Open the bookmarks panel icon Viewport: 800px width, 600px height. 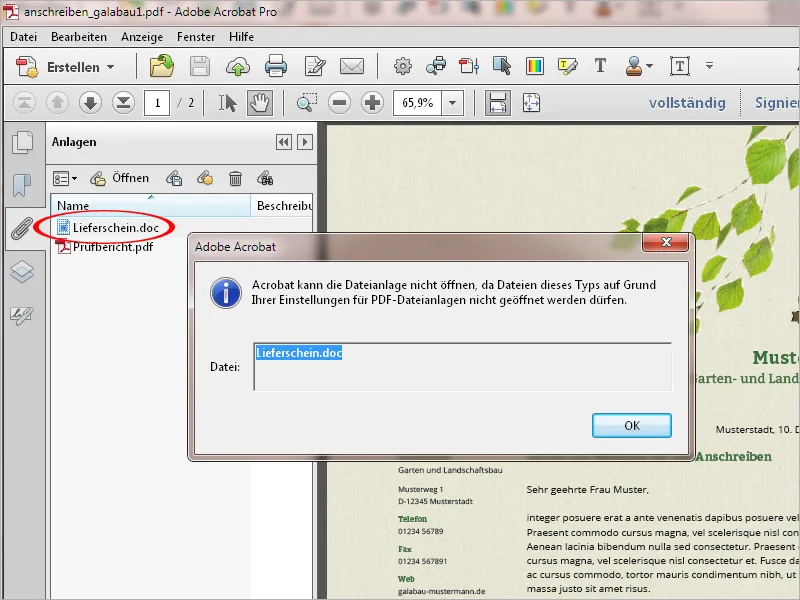22,185
